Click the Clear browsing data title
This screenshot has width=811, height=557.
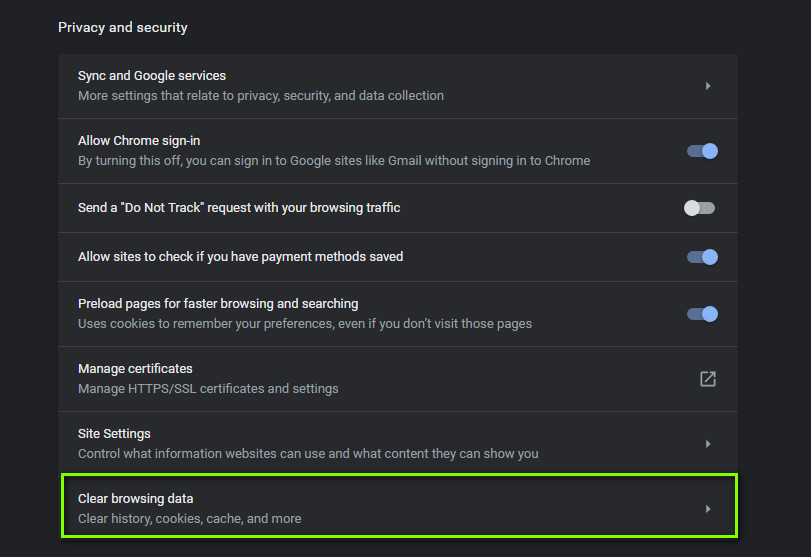click(136, 499)
